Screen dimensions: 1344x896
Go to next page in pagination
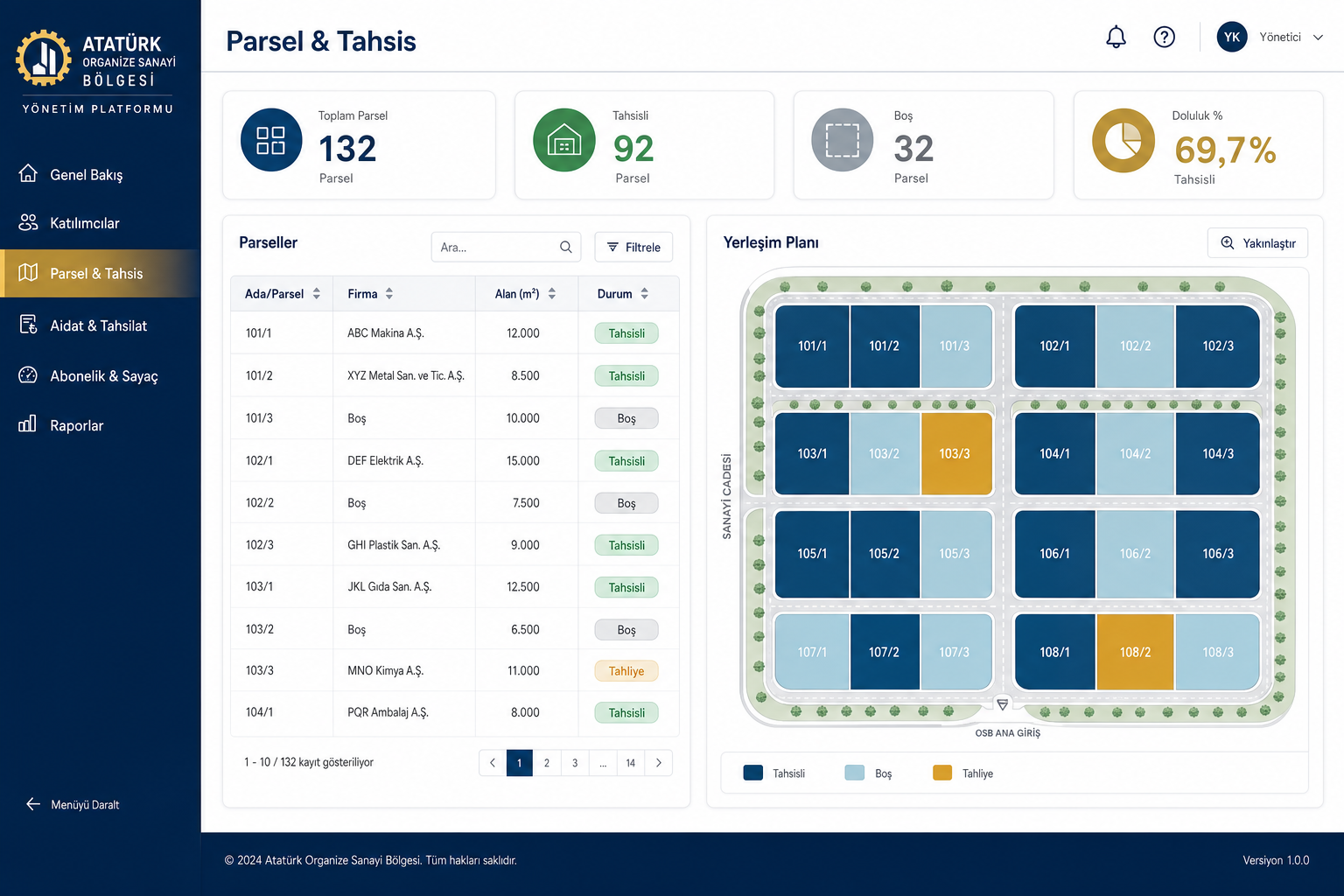click(659, 763)
